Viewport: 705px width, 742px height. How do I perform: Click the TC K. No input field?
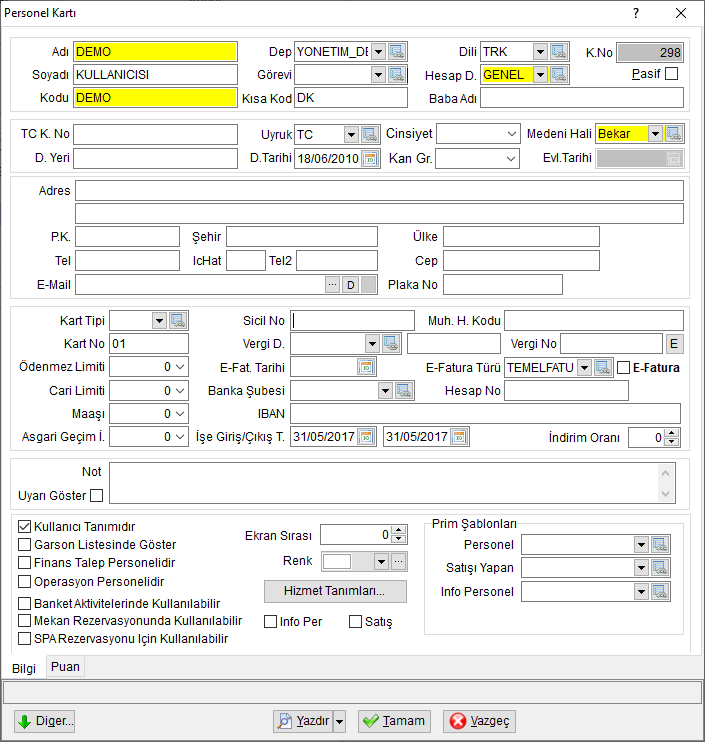[155, 134]
